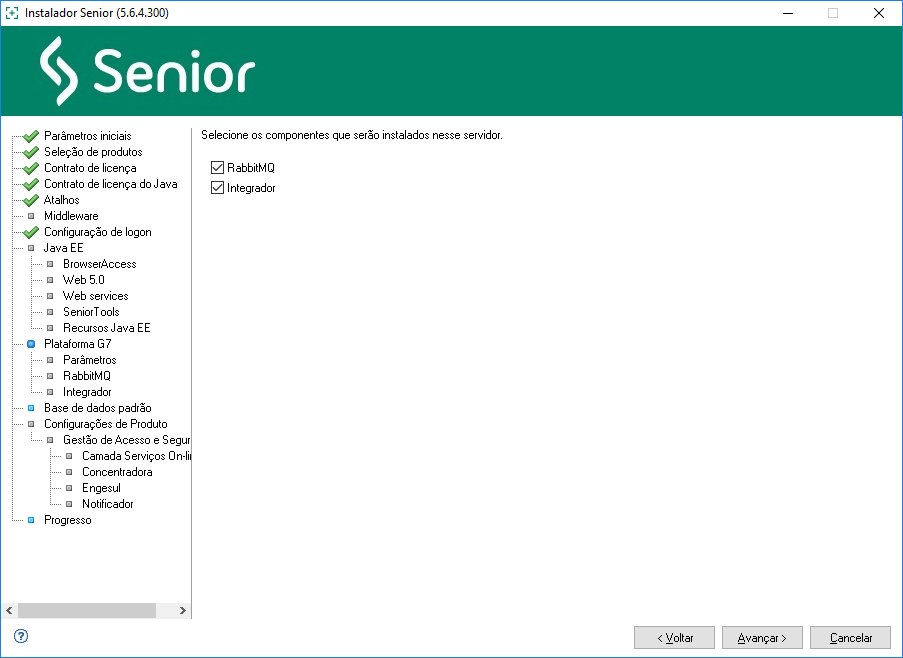Select RabbitMQ node in the step tree
Image resolution: width=903 pixels, height=658 pixels.
[87, 376]
